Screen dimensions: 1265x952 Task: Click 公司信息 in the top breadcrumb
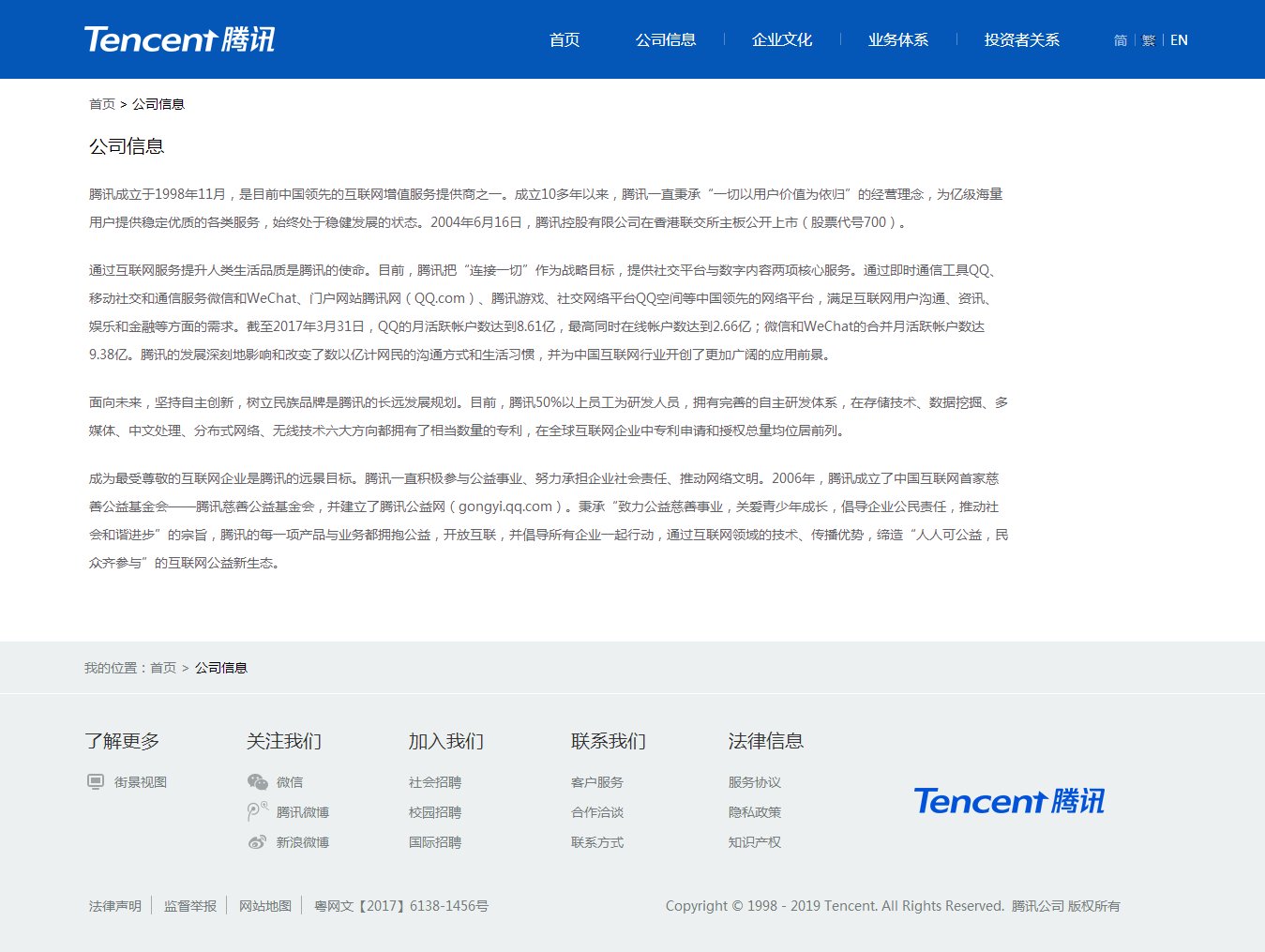click(x=158, y=104)
